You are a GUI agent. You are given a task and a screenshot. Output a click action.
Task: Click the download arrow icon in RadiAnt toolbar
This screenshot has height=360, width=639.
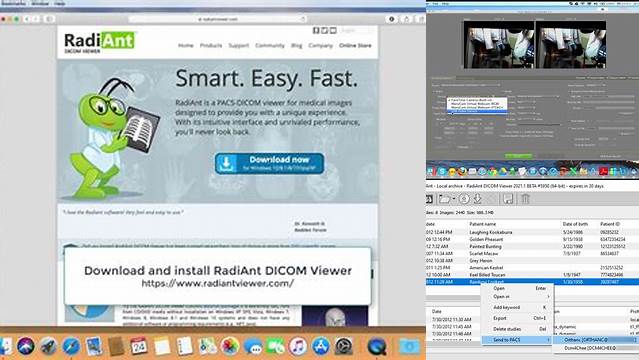click(x=478, y=199)
